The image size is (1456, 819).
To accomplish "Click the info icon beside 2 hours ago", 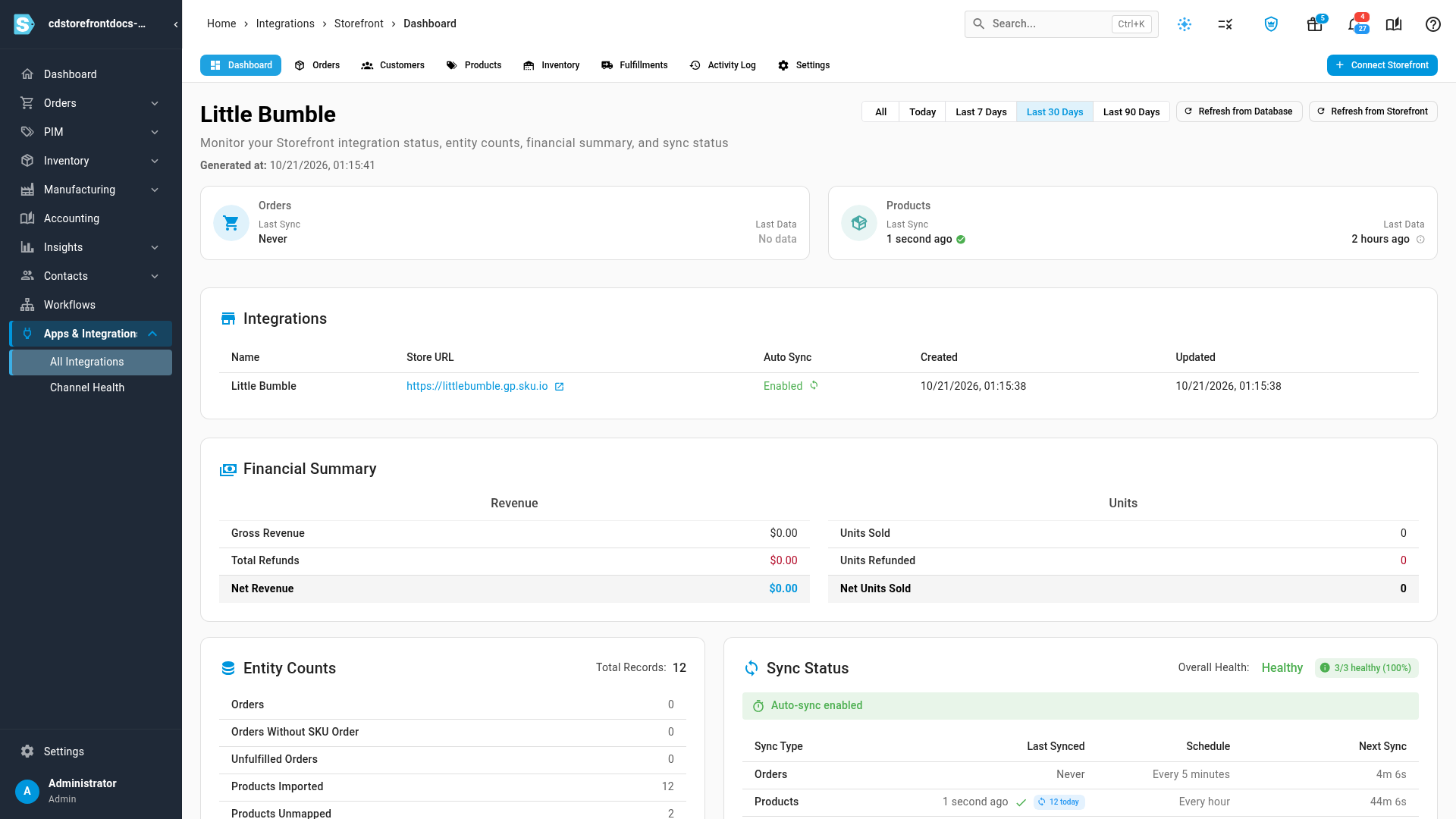I will click(1420, 240).
